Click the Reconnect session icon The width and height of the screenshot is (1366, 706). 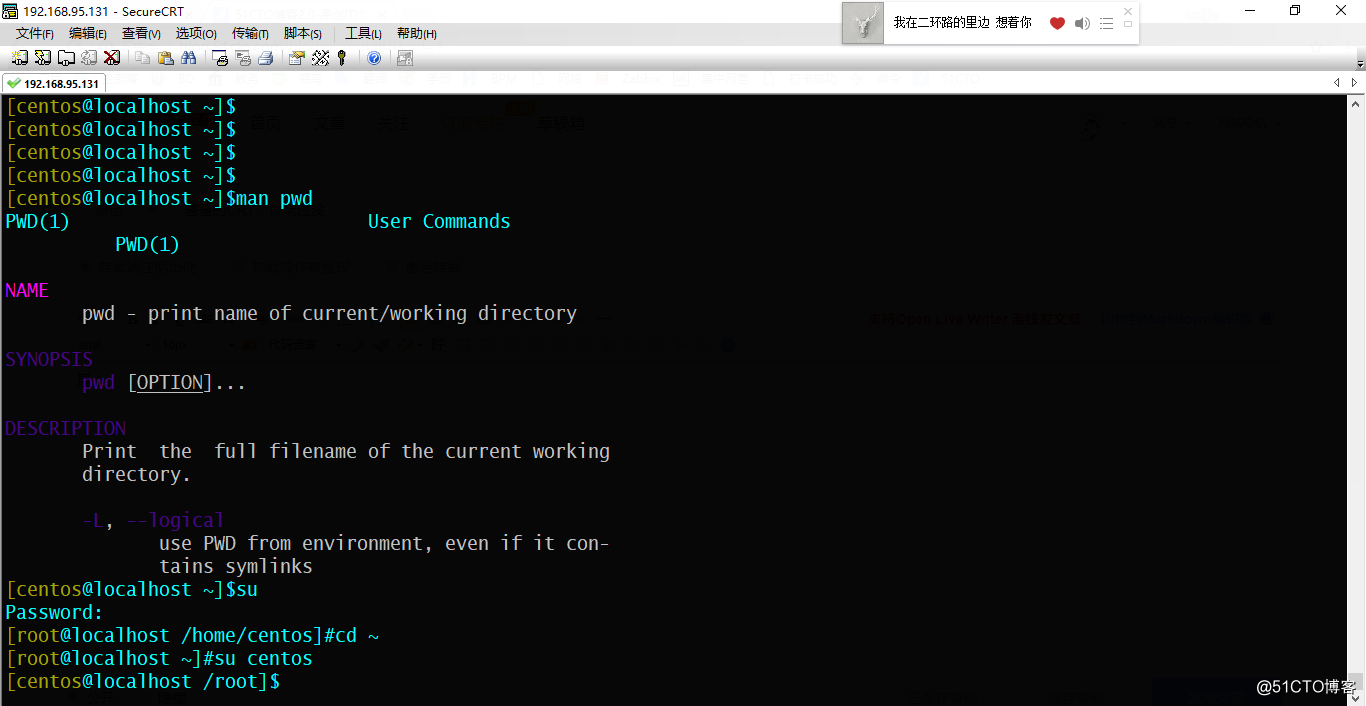[89, 58]
